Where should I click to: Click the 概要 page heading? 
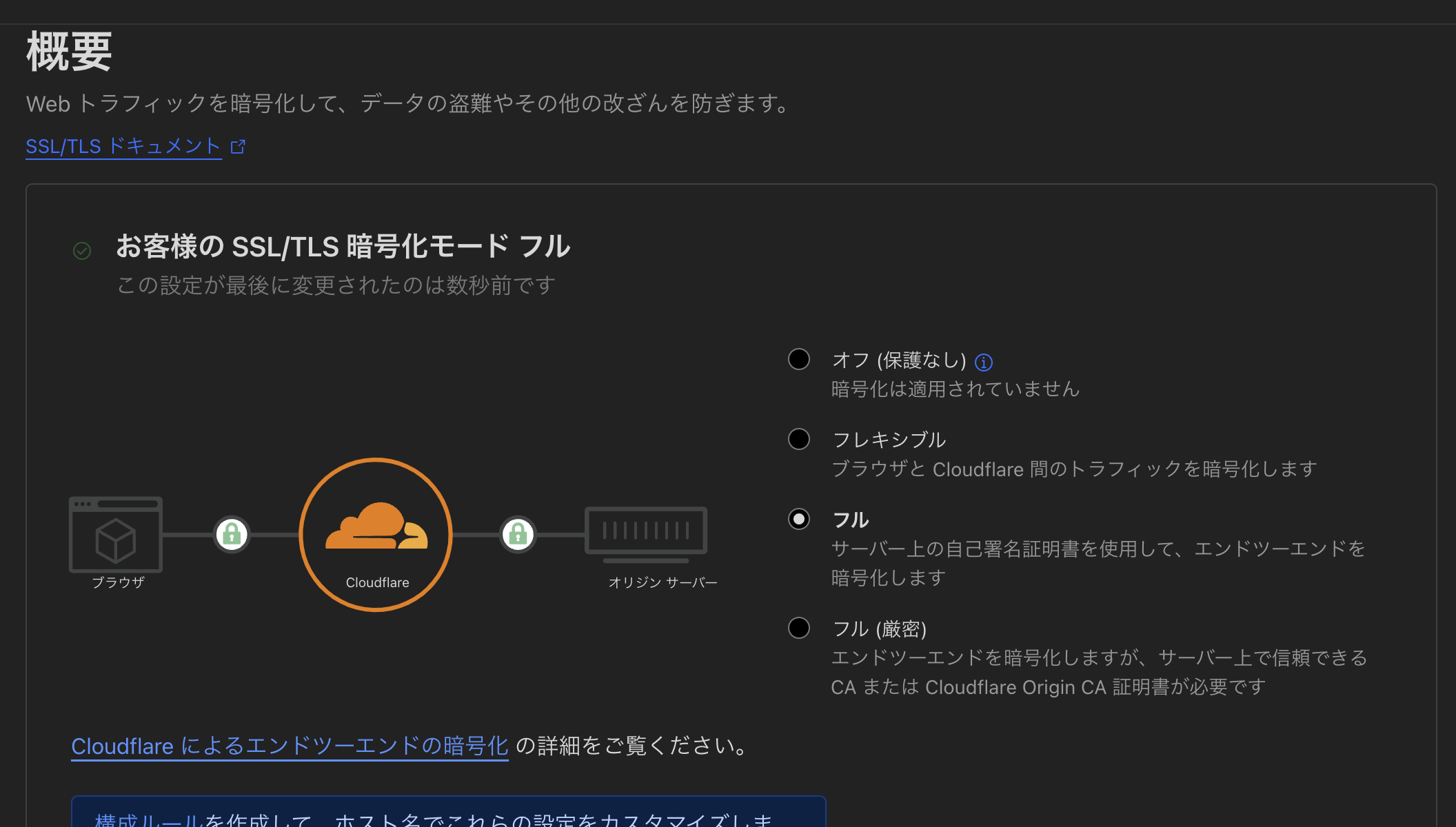click(x=68, y=52)
